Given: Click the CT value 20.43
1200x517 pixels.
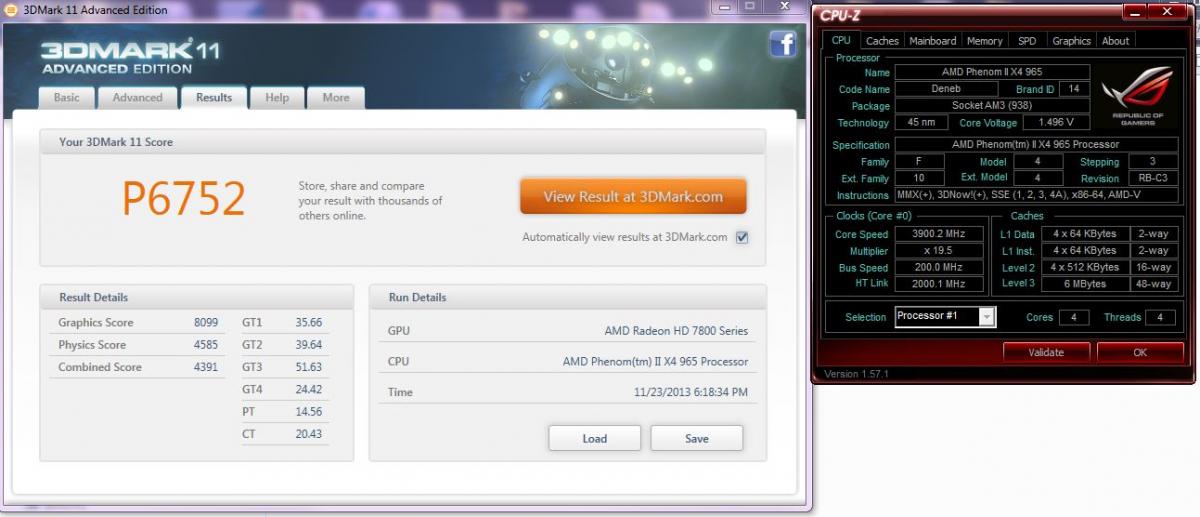Looking at the screenshot, I should (x=308, y=433).
